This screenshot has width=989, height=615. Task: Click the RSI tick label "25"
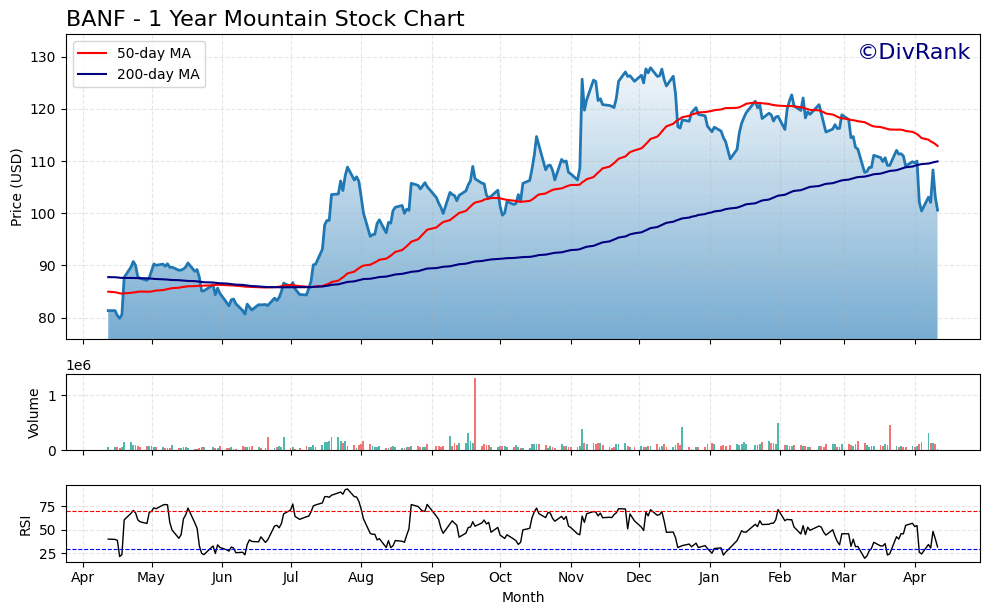click(x=47, y=554)
